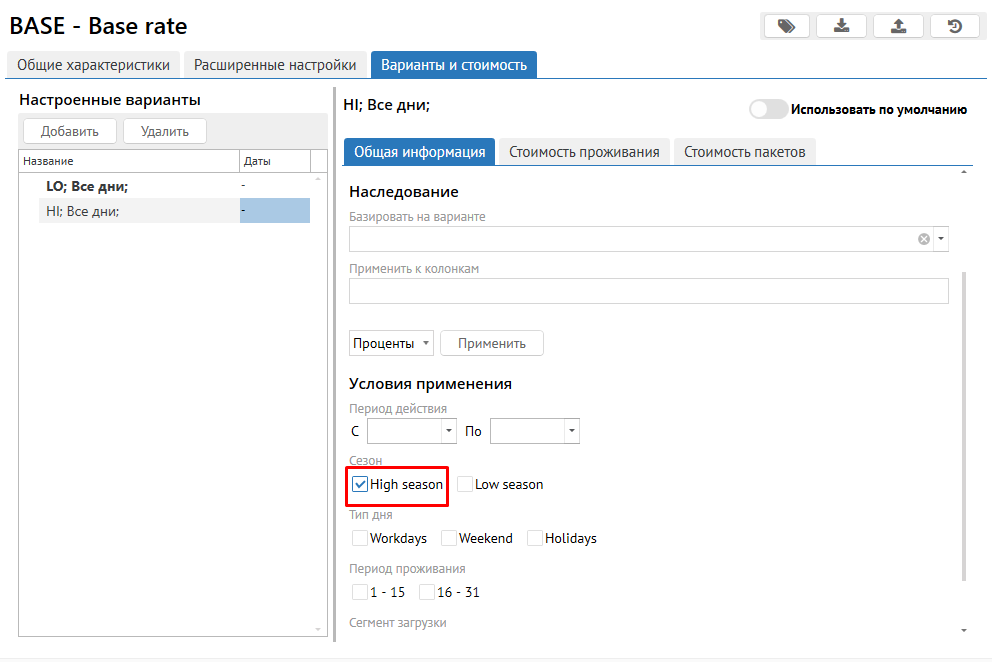This screenshot has height=662, width=992.
Task: Toggle 'Использовать по умолчанию' switch
Action: [768, 110]
